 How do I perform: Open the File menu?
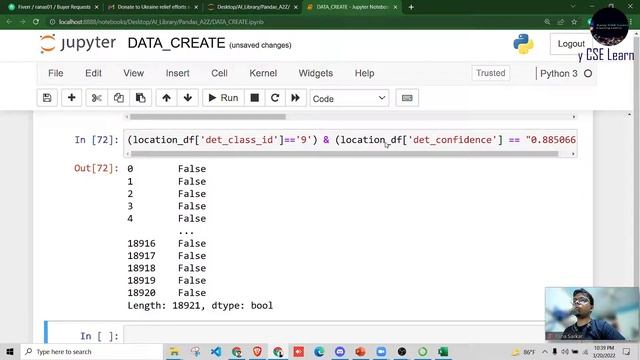click(56, 73)
